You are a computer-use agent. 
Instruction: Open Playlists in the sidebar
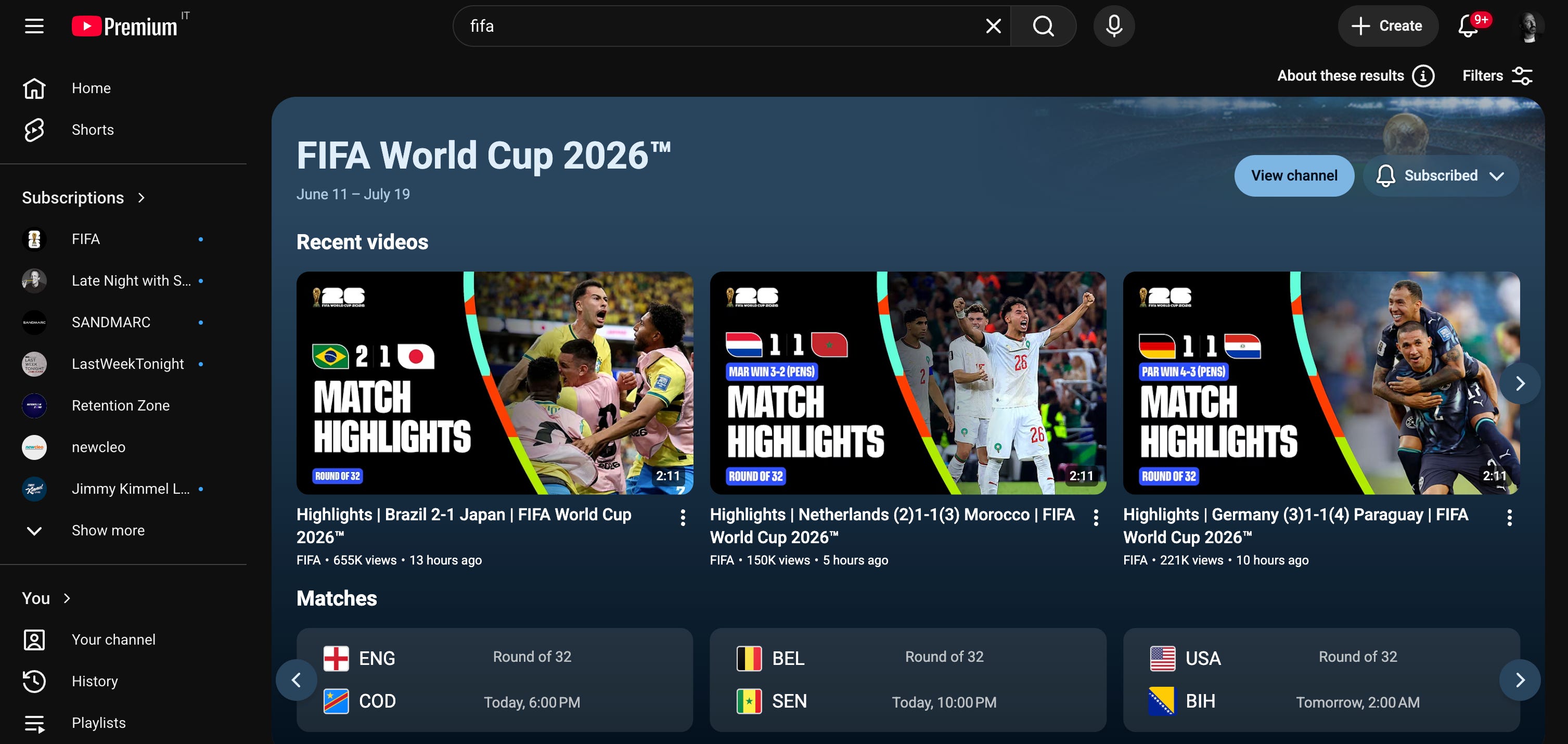(123, 723)
